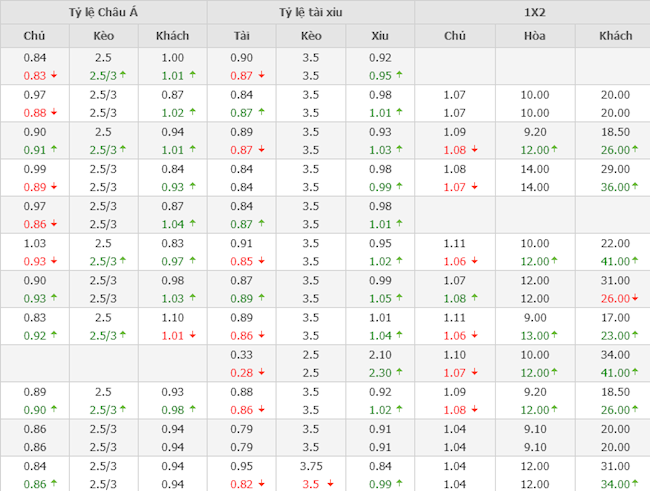Click the 2.10 Xỉu odds value
The width and height of the screenshot is (650, 492).
click(379, 355)
